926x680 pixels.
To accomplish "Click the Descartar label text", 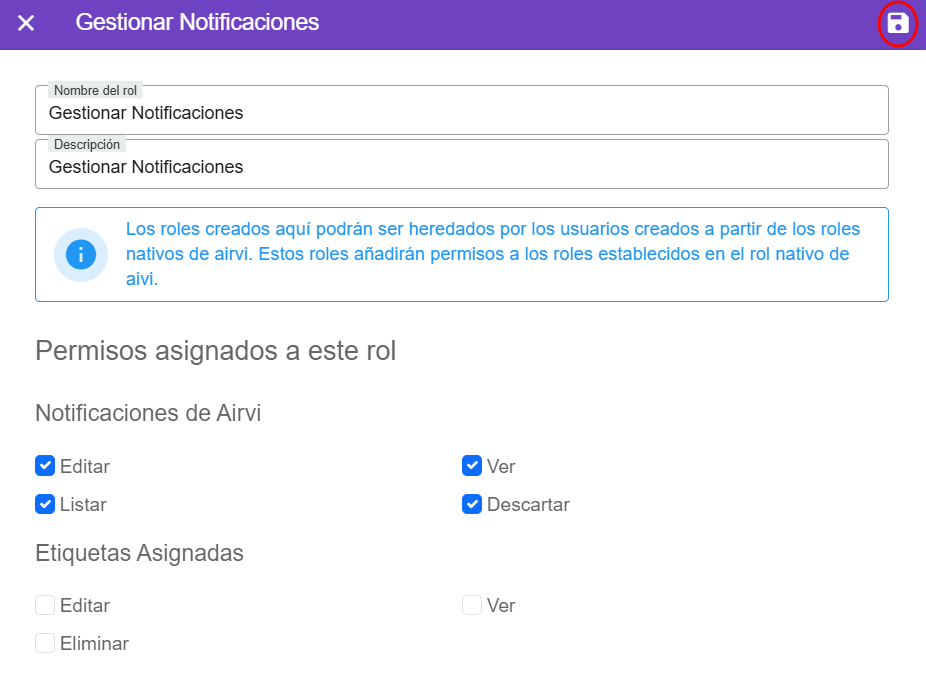I will [x=528, y=505].
